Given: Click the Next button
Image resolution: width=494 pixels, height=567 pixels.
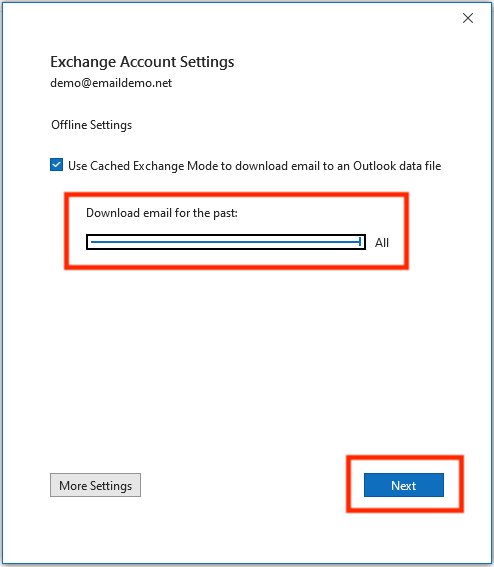Looking at the screenshot, I should coord(404,485).
